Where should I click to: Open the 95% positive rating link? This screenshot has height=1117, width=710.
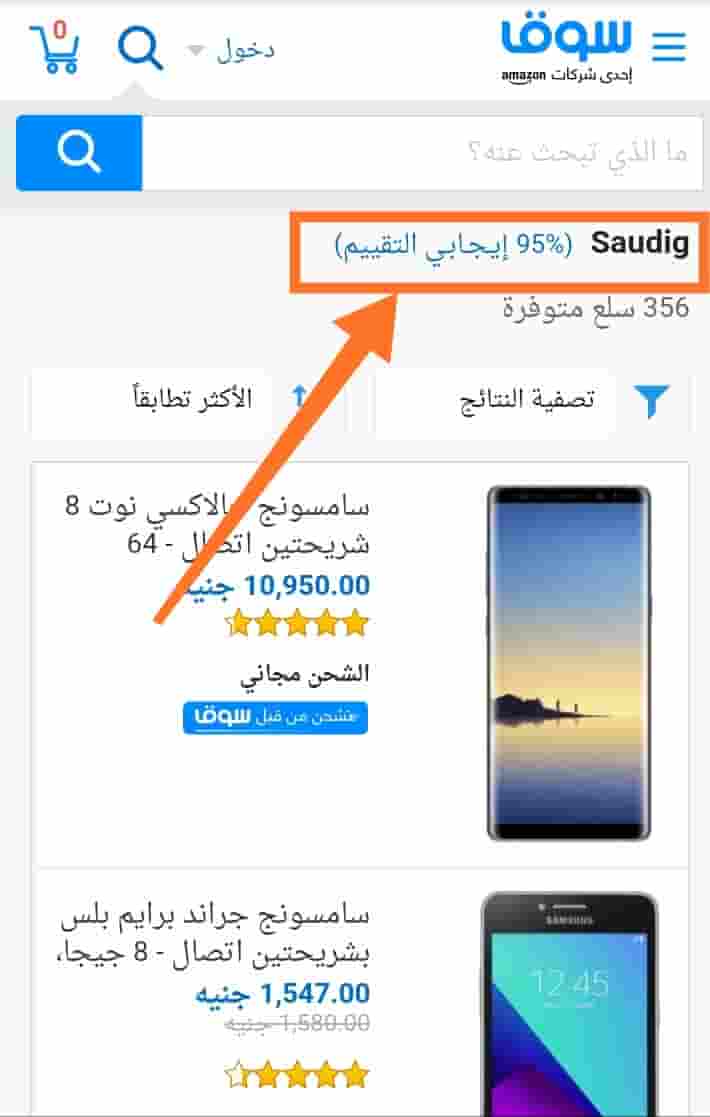click(454, 245)
